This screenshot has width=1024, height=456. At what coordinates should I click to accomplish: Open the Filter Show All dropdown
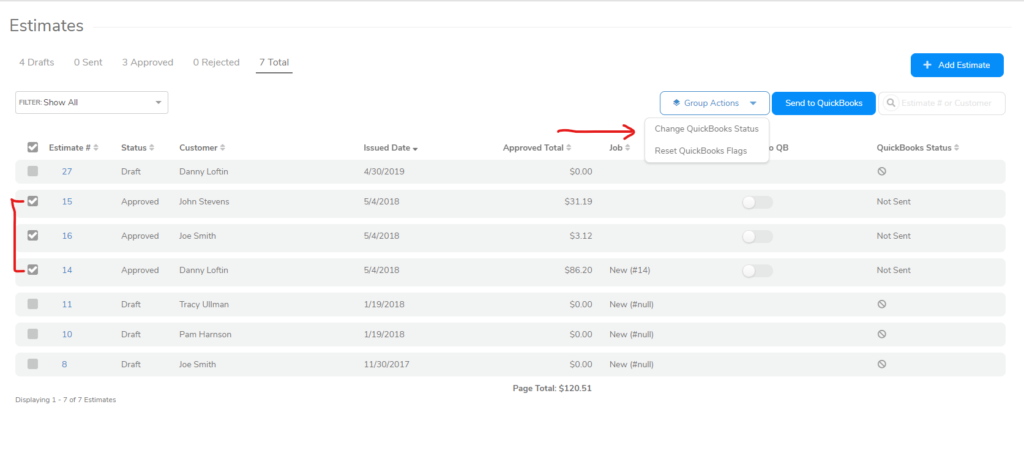pyautogui.click(x=91, y=102)
